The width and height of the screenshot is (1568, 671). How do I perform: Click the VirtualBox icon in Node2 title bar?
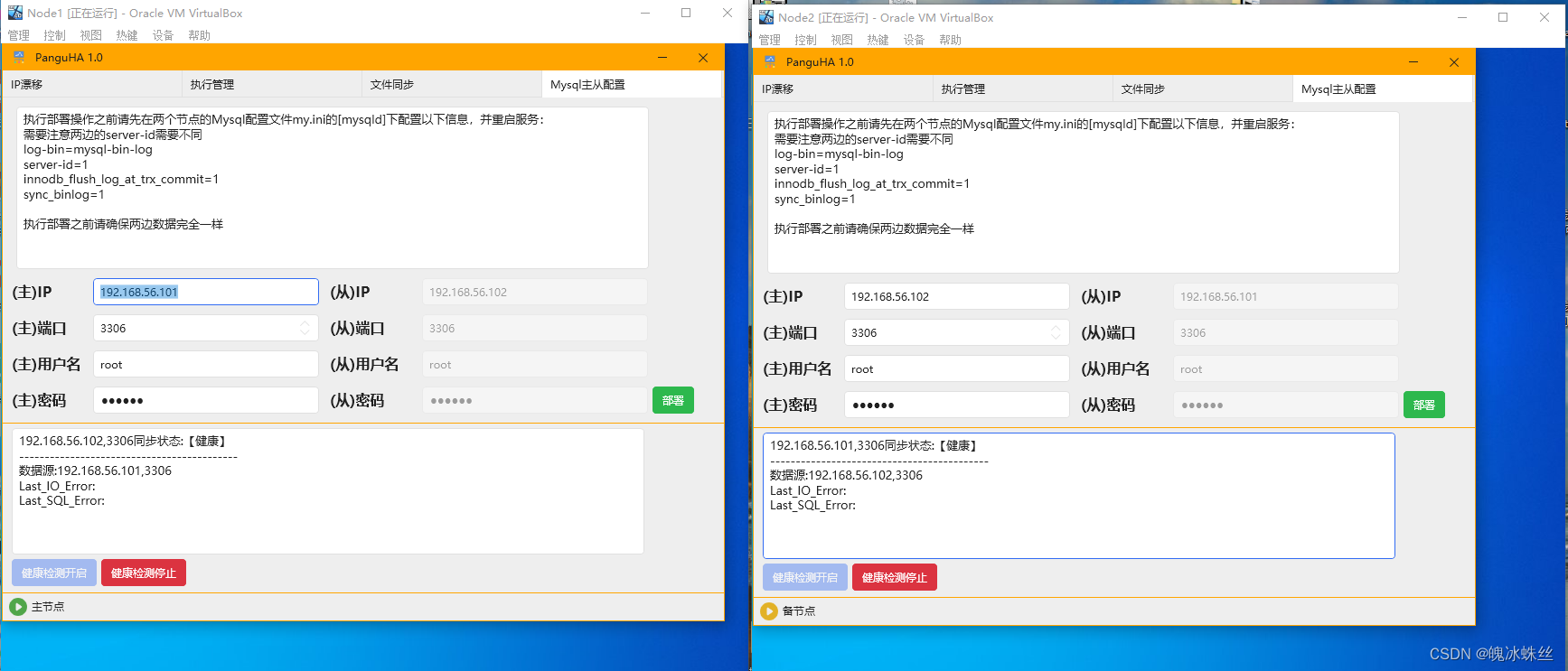coord(766,17)
